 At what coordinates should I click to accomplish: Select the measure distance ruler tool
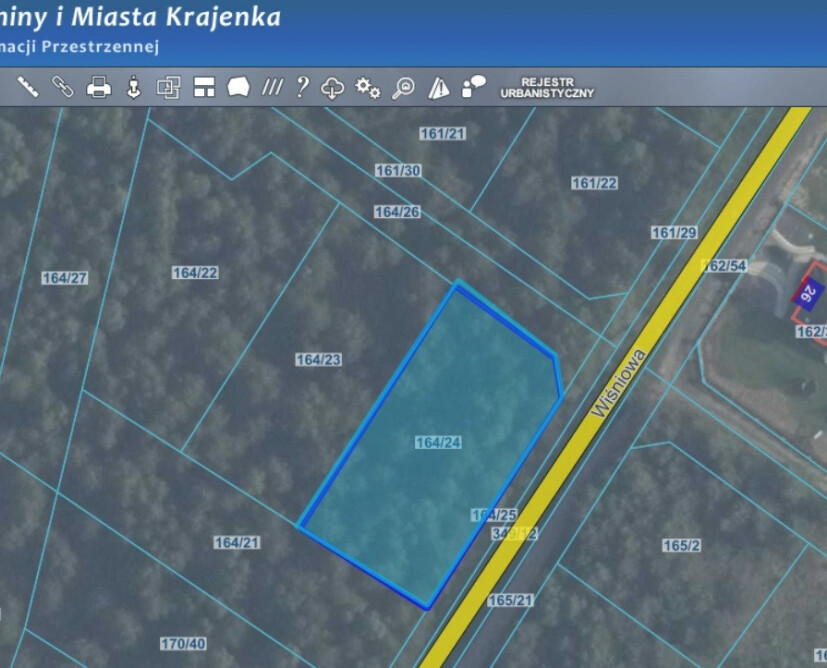point(27,87)
